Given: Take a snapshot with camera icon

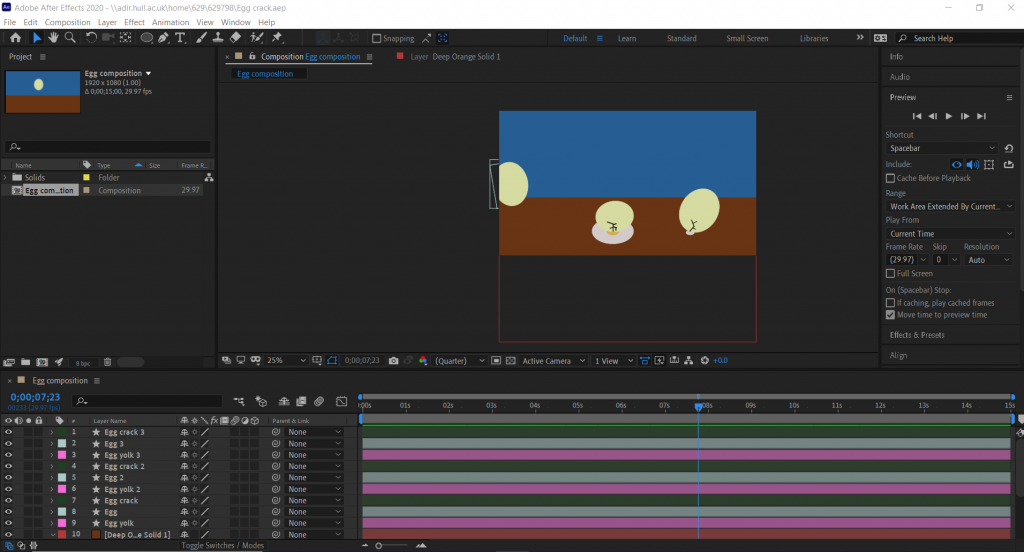Looking at the screenshot, I should pyautogui.click(x=393, y=360).
